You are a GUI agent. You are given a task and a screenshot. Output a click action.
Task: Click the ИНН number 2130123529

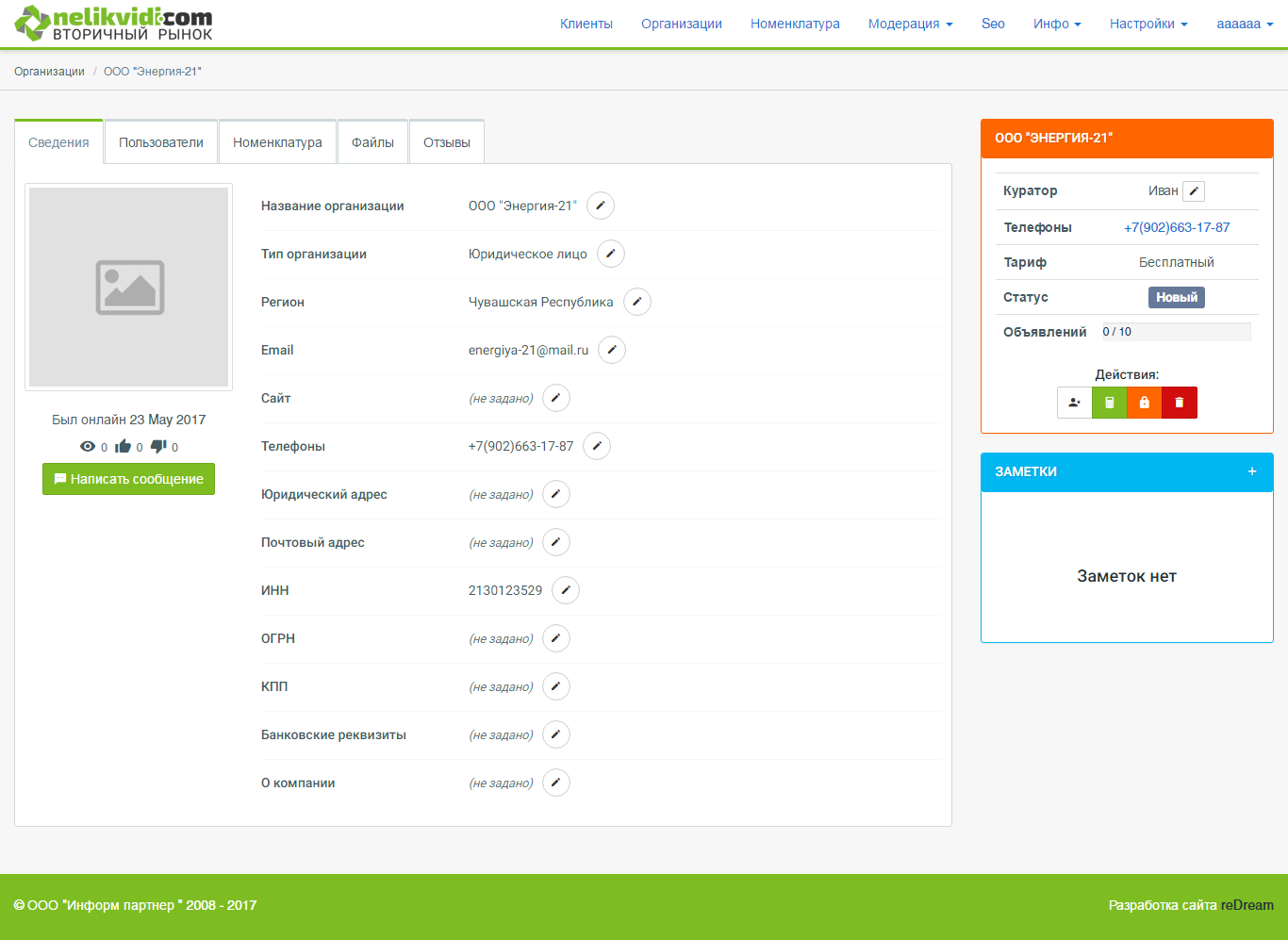[x=505, y=590]
